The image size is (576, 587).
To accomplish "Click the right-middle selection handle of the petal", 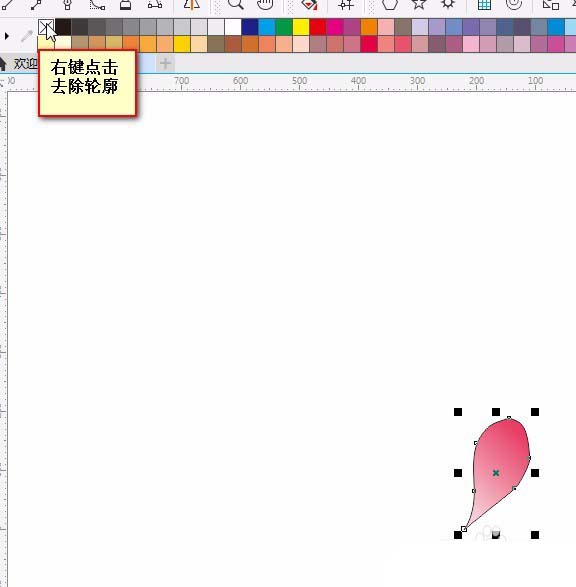I will pyautogui.click(x=535, y=473).
